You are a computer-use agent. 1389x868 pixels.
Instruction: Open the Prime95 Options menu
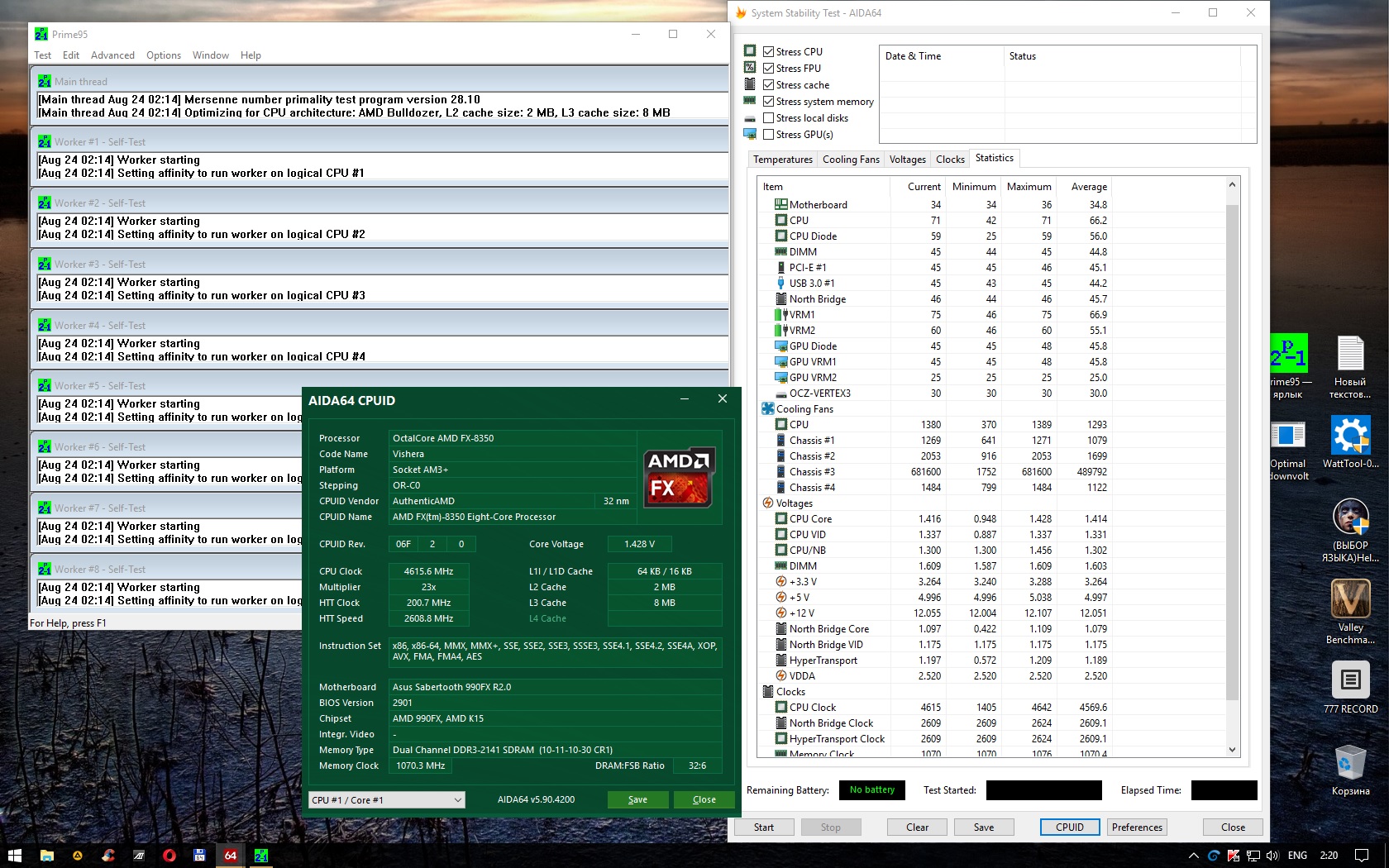pyautogui.click(x=164, y=55)
